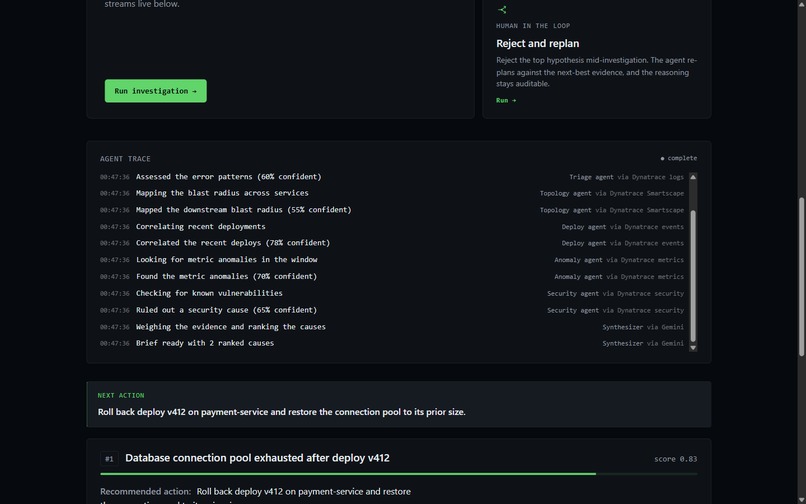This screenshot has width=806, height=504.
Task: Click the HUMAN IN THE LOOP label
Action: pos(533,26)
